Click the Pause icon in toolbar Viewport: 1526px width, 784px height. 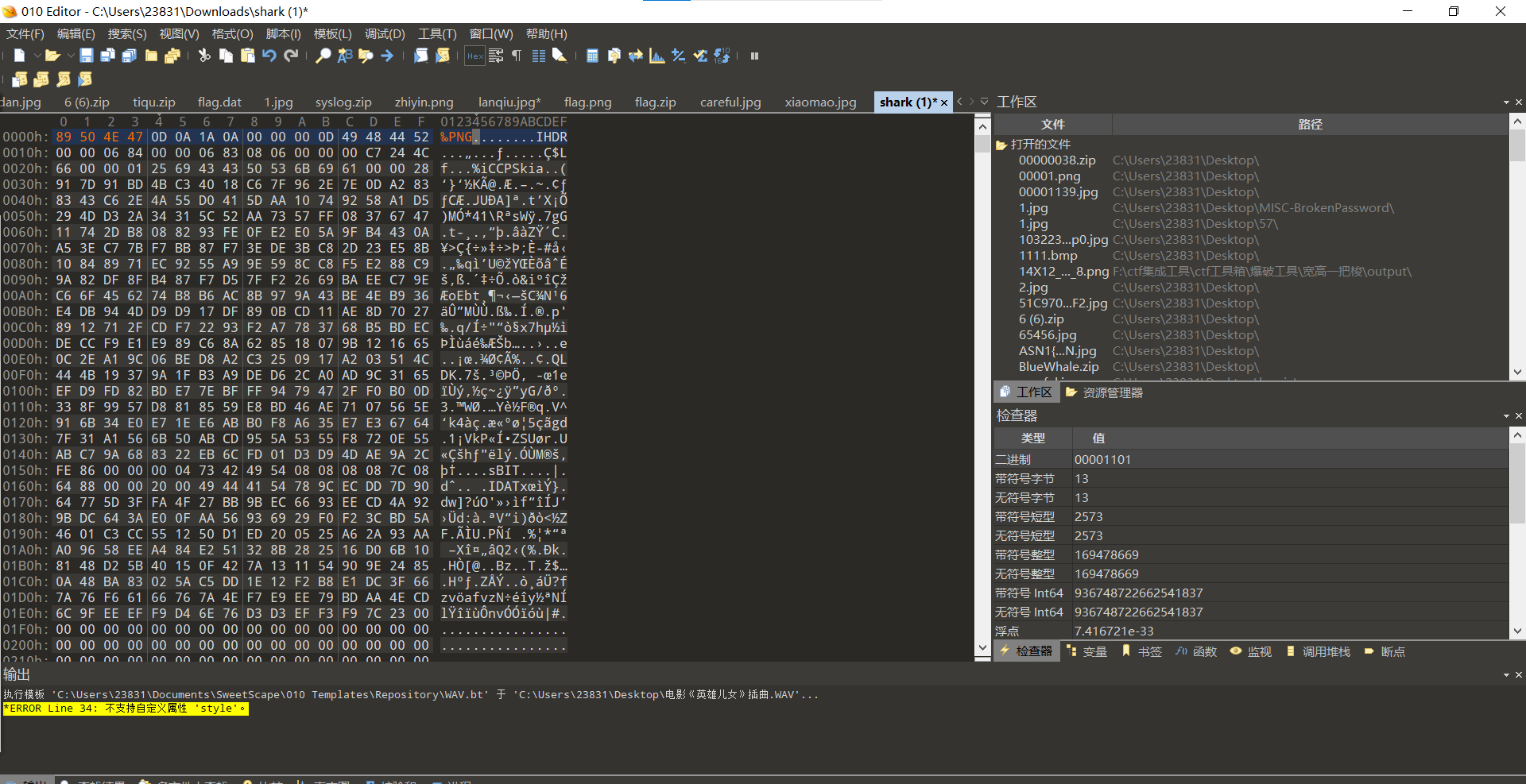tap(754, 56)
